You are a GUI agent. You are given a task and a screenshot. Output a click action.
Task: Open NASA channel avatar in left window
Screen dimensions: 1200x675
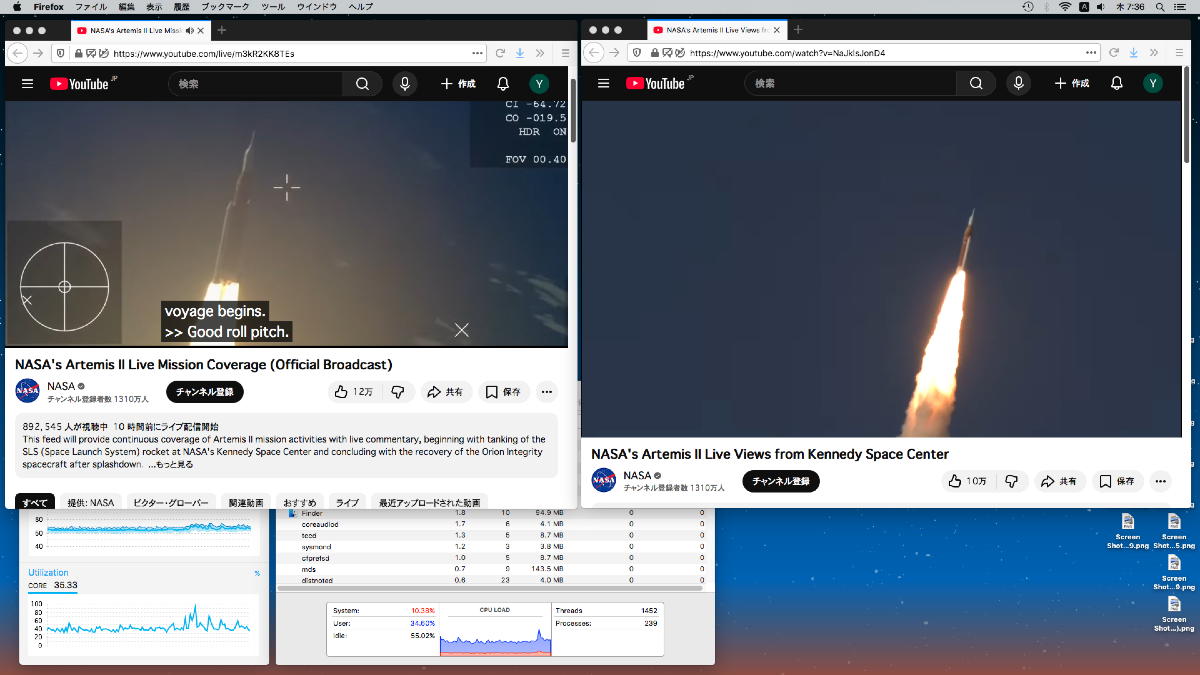coord(28,391)
